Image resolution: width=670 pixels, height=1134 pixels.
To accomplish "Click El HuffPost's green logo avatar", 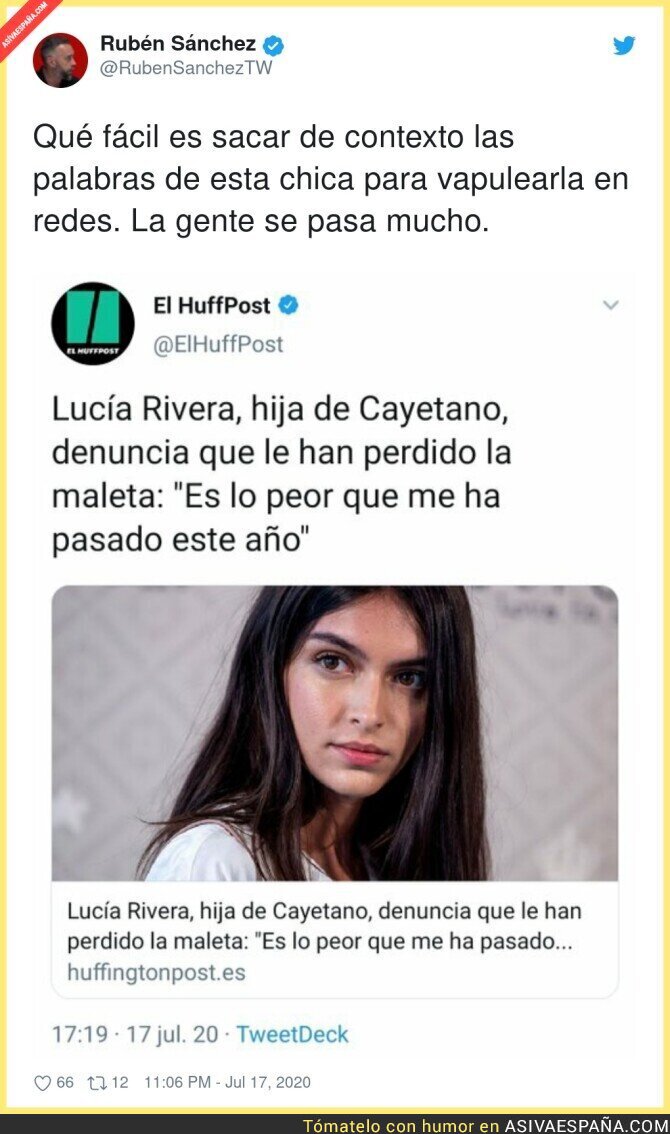I will [93, 323].
